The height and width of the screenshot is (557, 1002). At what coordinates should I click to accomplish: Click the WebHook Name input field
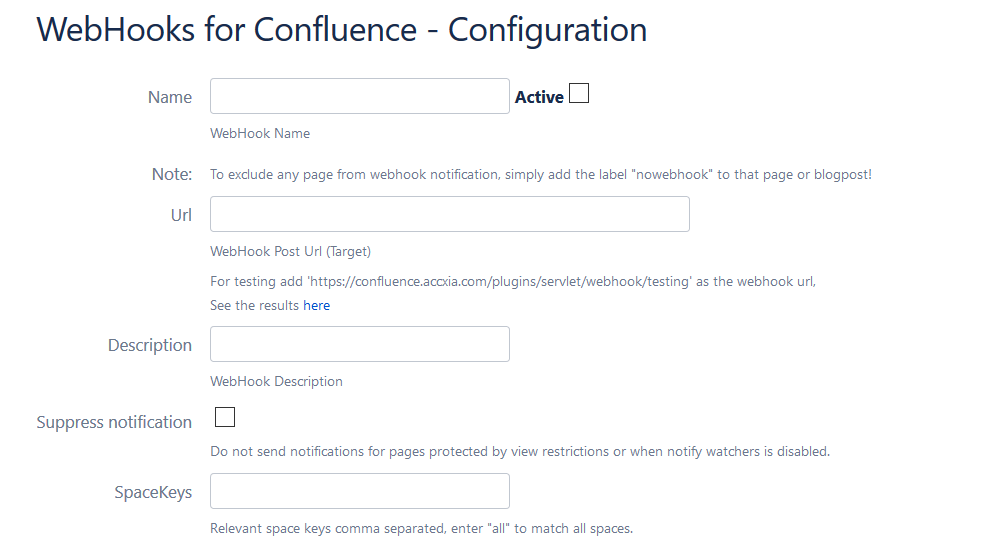click(x=359, y=96)
